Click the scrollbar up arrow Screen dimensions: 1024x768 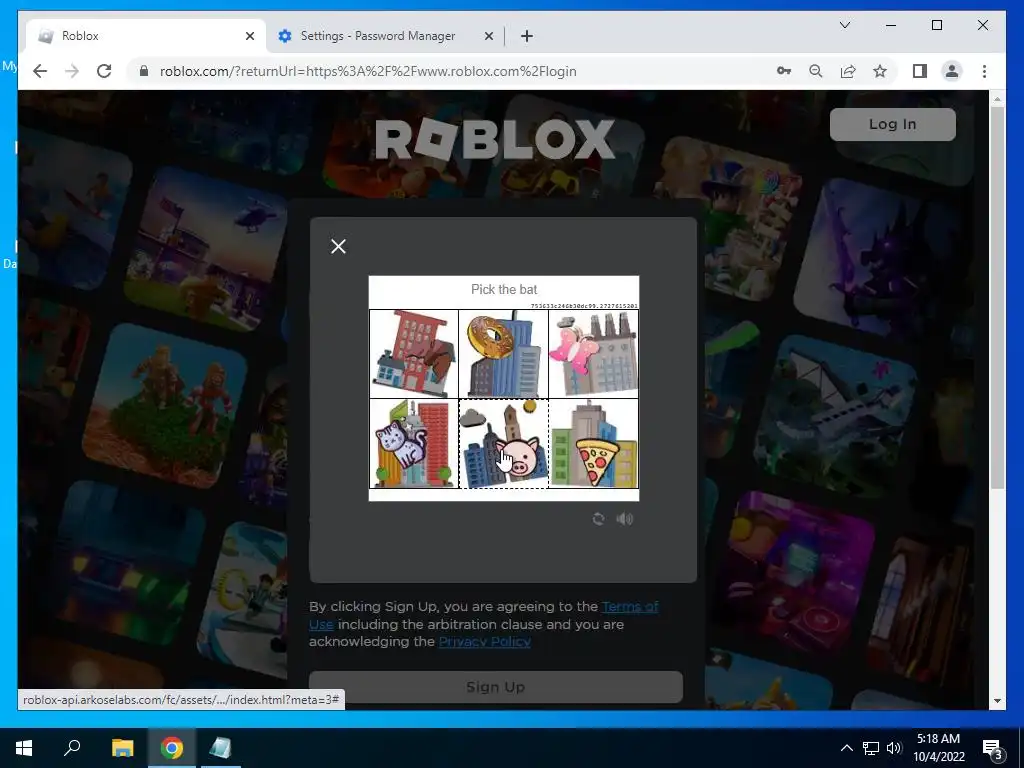click(x=997, y=99)
